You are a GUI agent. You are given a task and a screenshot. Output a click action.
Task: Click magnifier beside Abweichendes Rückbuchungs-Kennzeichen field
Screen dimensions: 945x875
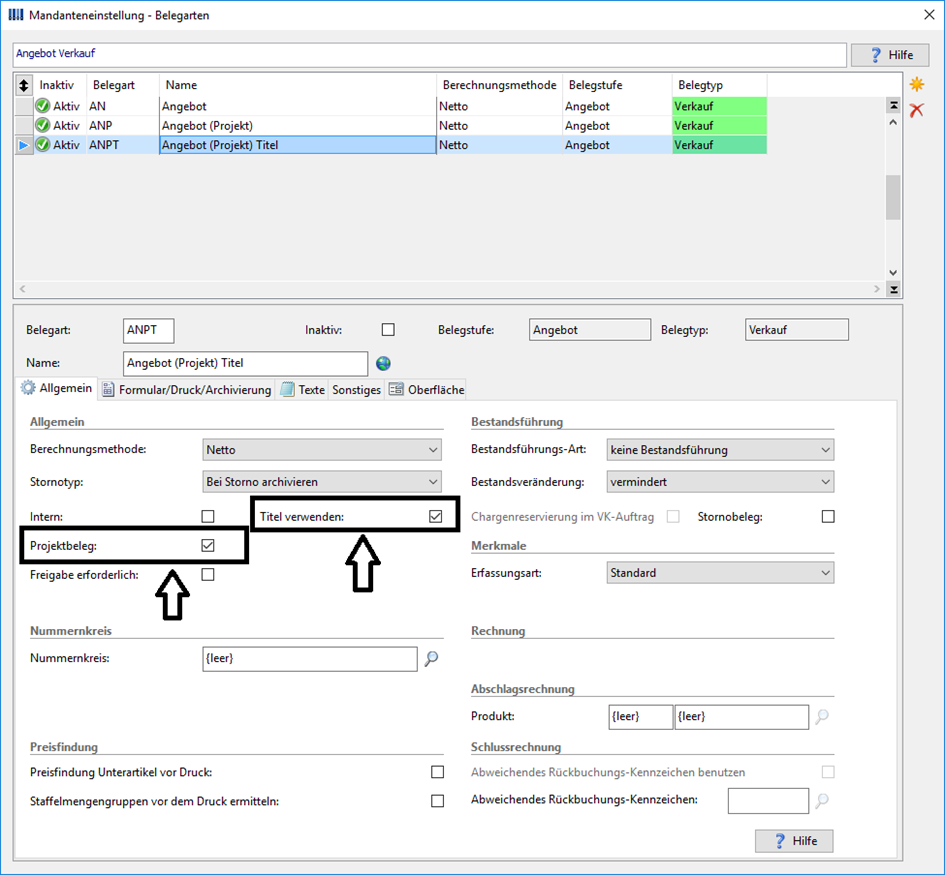pyautogui.click(x=822, y=800)
